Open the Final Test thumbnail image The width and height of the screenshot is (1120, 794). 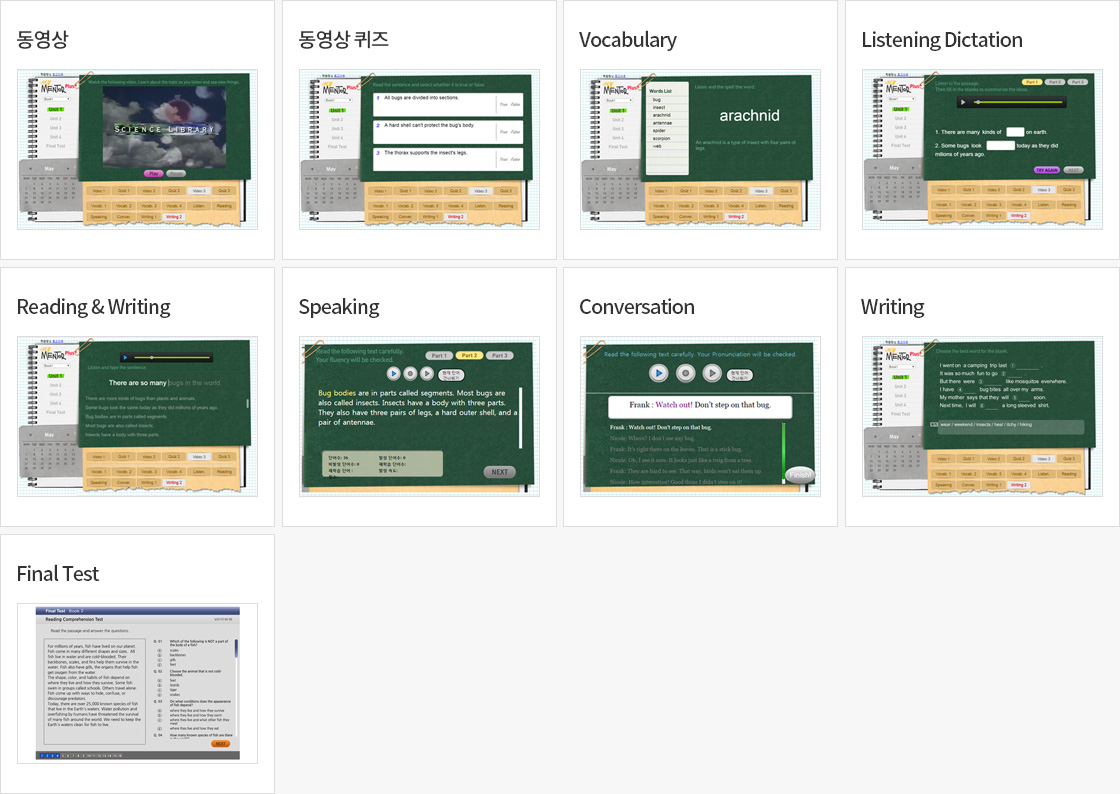pyautogui.click(x=138, y=683)
